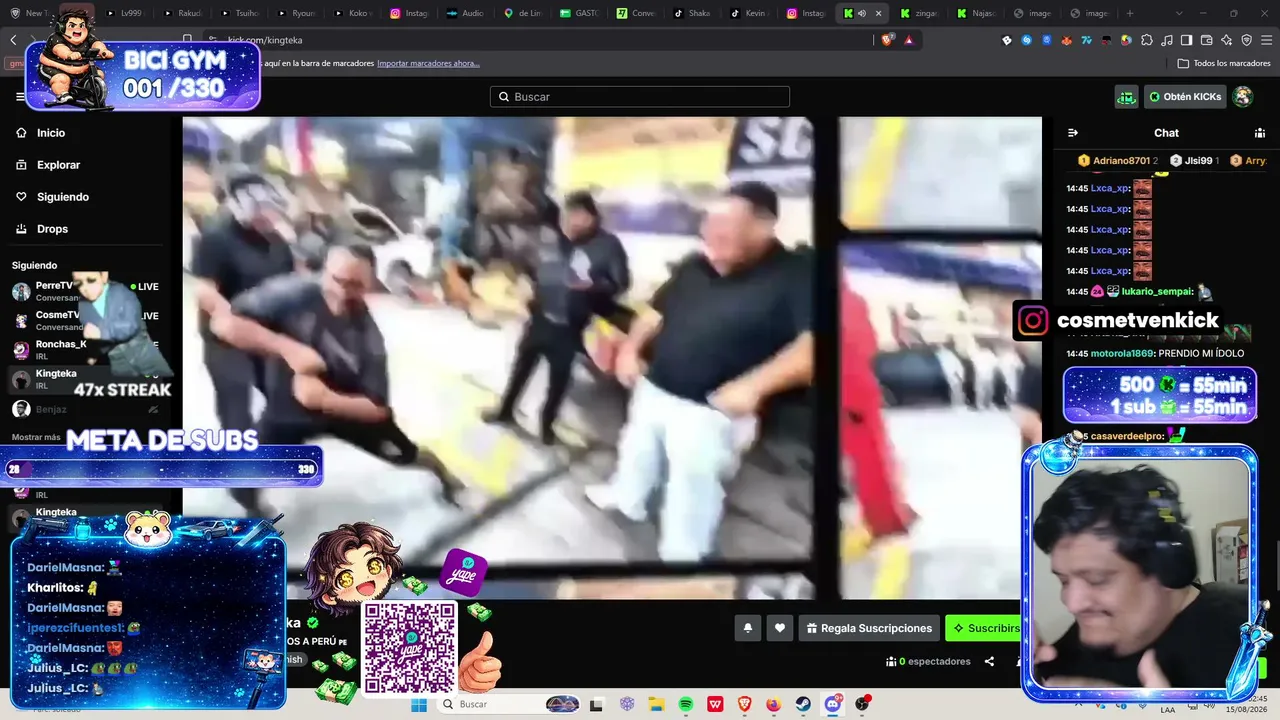The image size is (1280, 720).
Task: Share the stream using the share icon
Action: pos(989,661)
